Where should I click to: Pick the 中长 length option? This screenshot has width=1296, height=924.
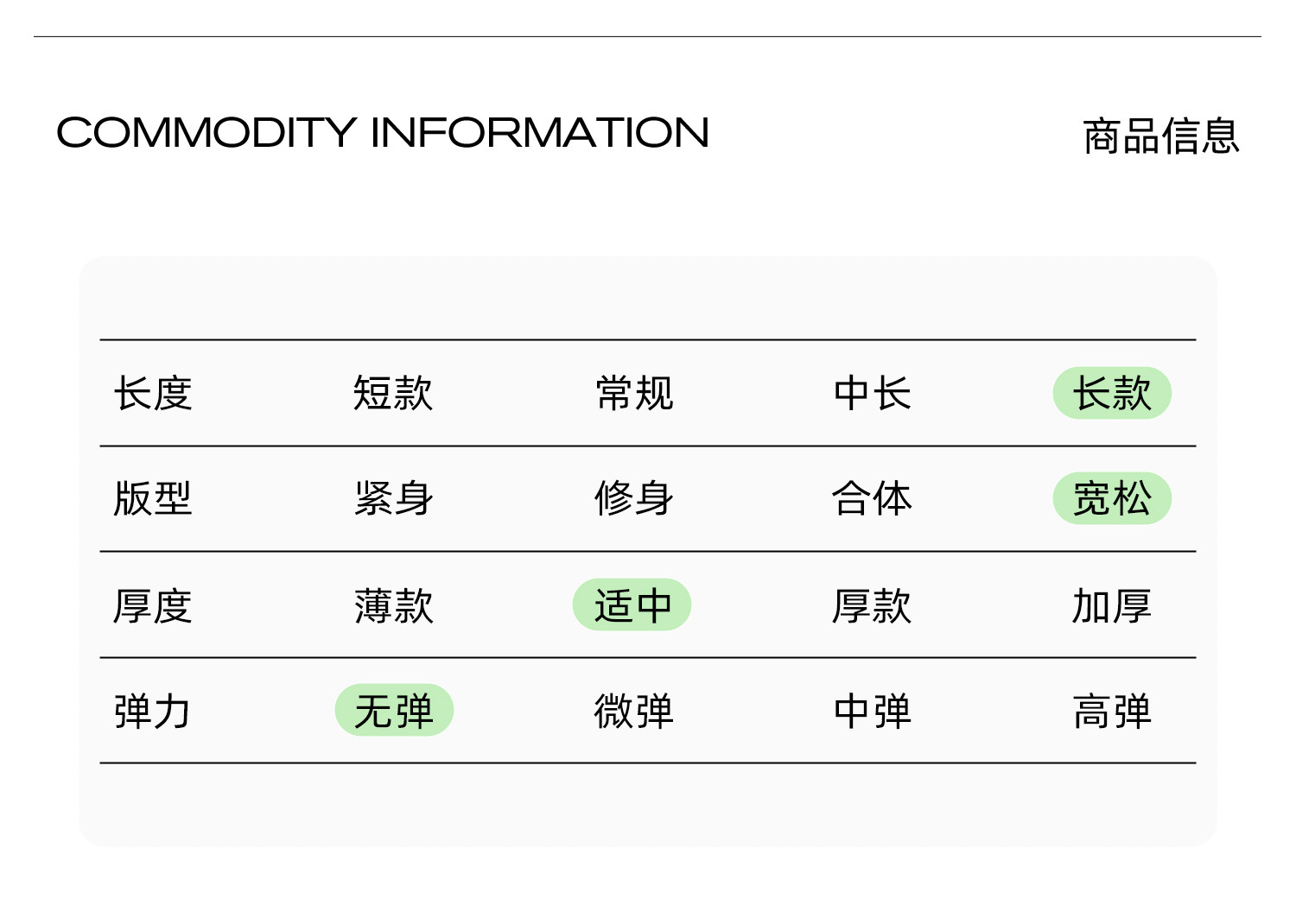click(873, 394)
